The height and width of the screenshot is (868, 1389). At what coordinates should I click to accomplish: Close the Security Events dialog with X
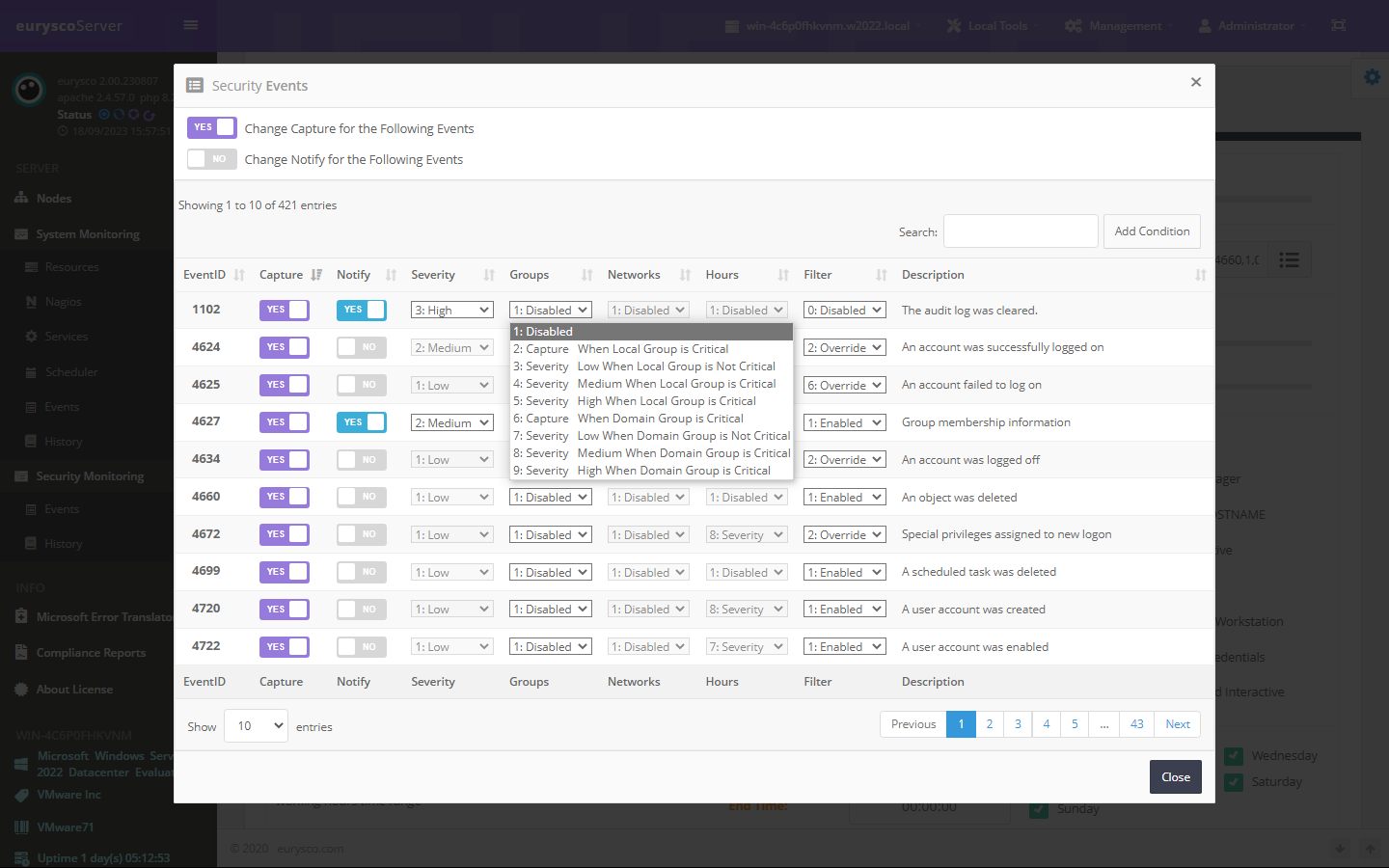[1195, 82]
